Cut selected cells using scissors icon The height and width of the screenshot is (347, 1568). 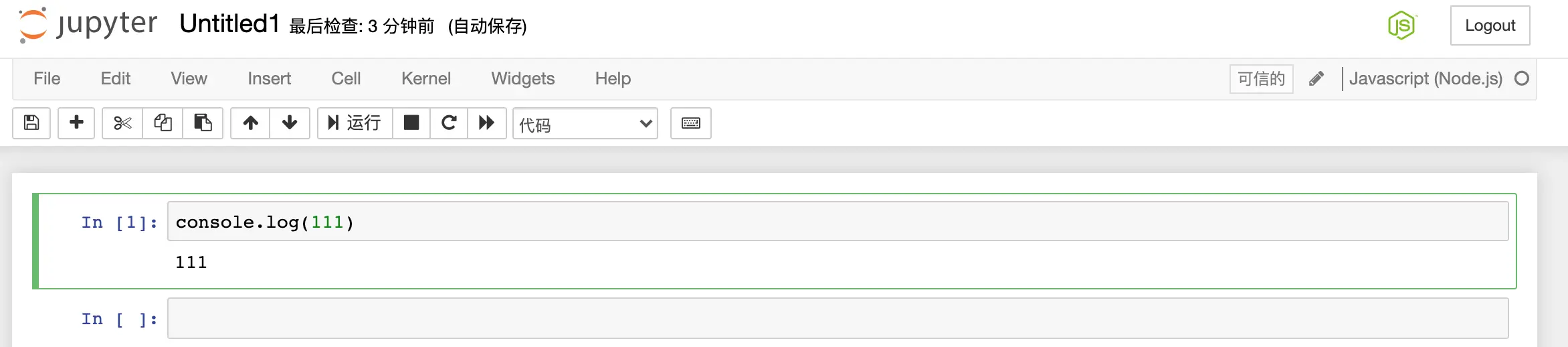coord(122,123)
